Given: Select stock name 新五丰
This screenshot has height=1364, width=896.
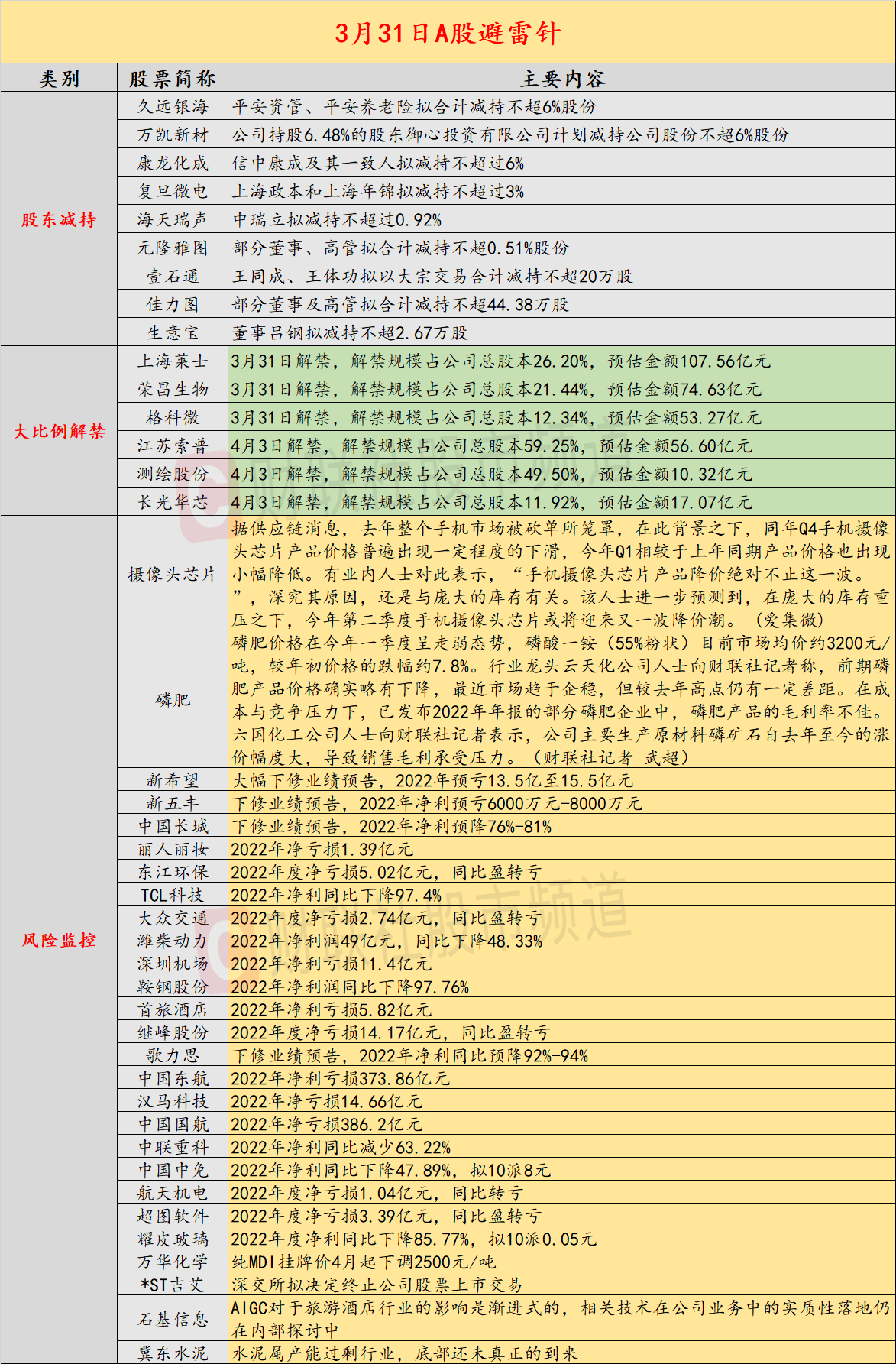Looking at the screenshot, I should tap(173, 804).
